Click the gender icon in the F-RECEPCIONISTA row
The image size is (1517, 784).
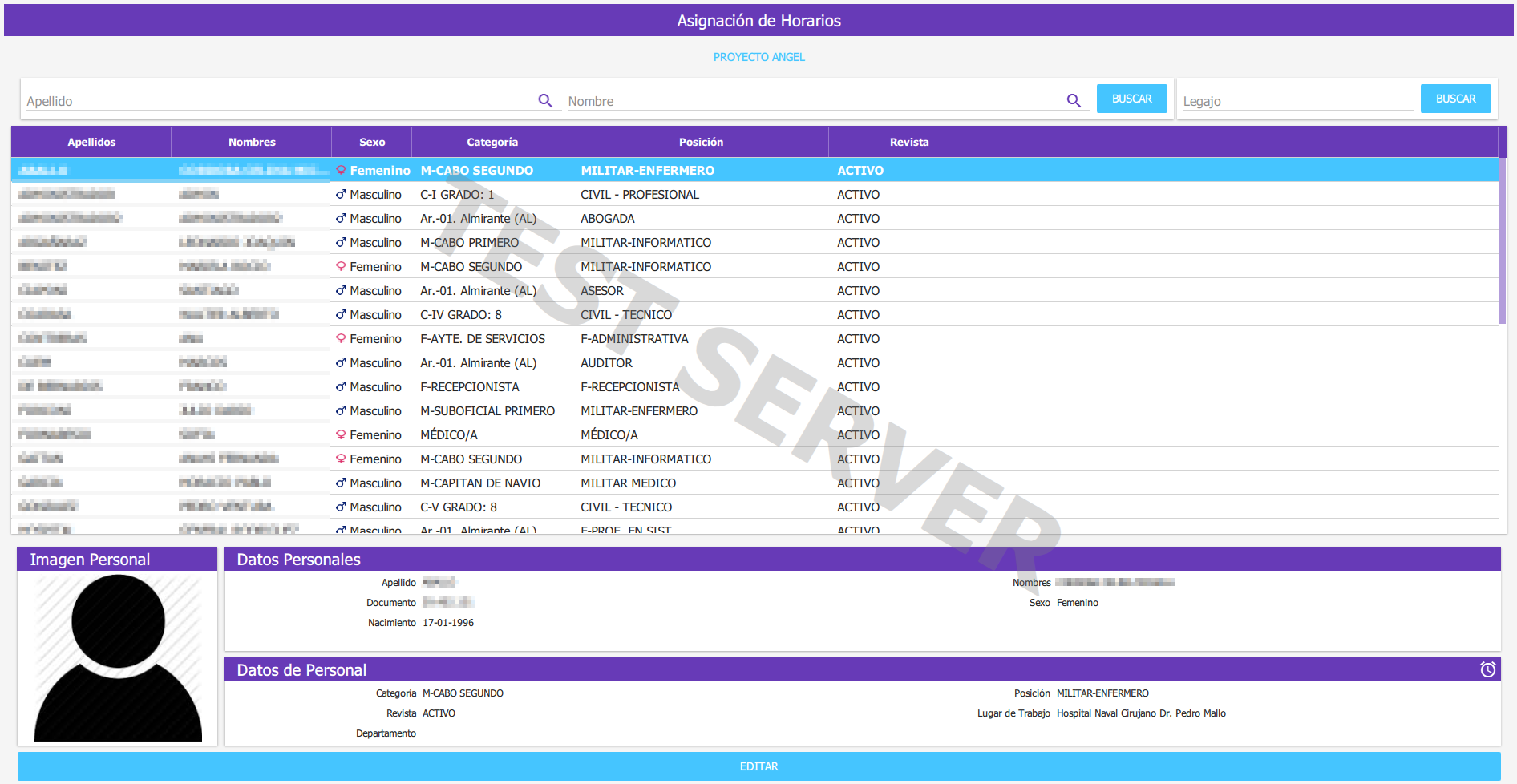(341, 387)
